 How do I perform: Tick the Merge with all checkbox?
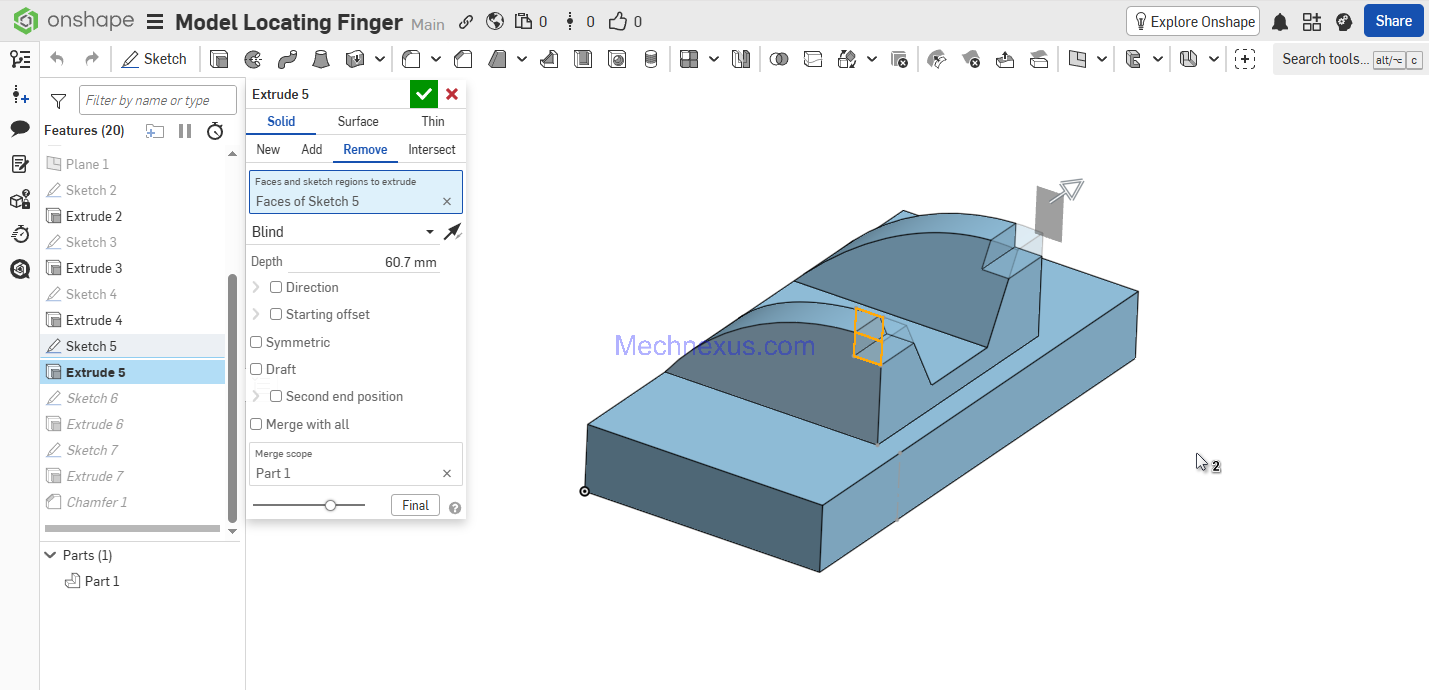(x=257, y=424)
